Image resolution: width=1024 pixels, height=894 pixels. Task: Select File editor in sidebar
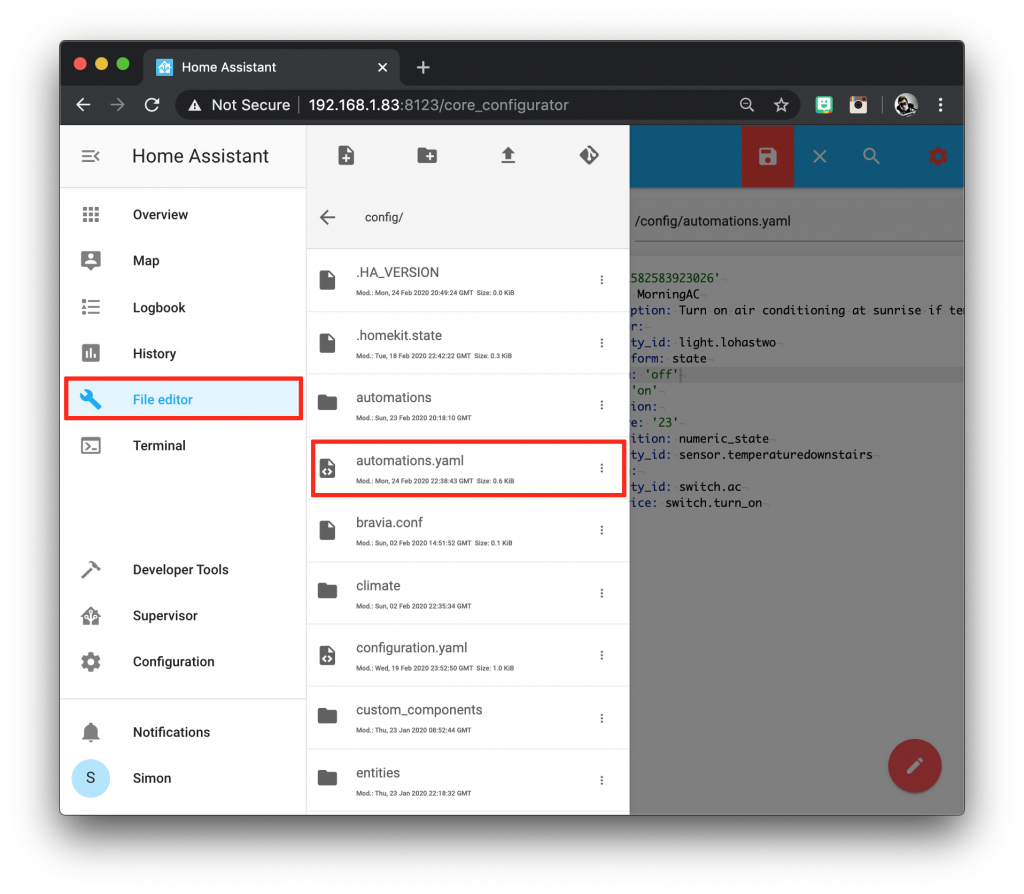point(183,399)
